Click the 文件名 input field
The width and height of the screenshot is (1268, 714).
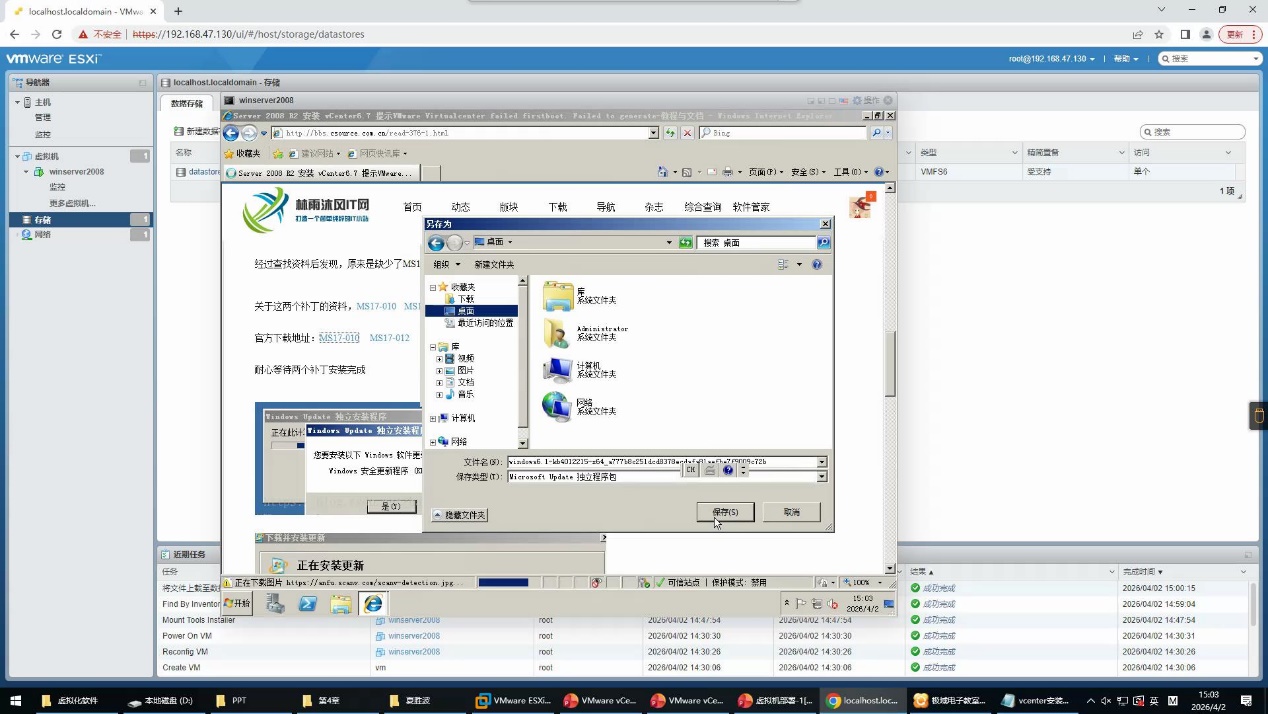click(x=661, y=462)
